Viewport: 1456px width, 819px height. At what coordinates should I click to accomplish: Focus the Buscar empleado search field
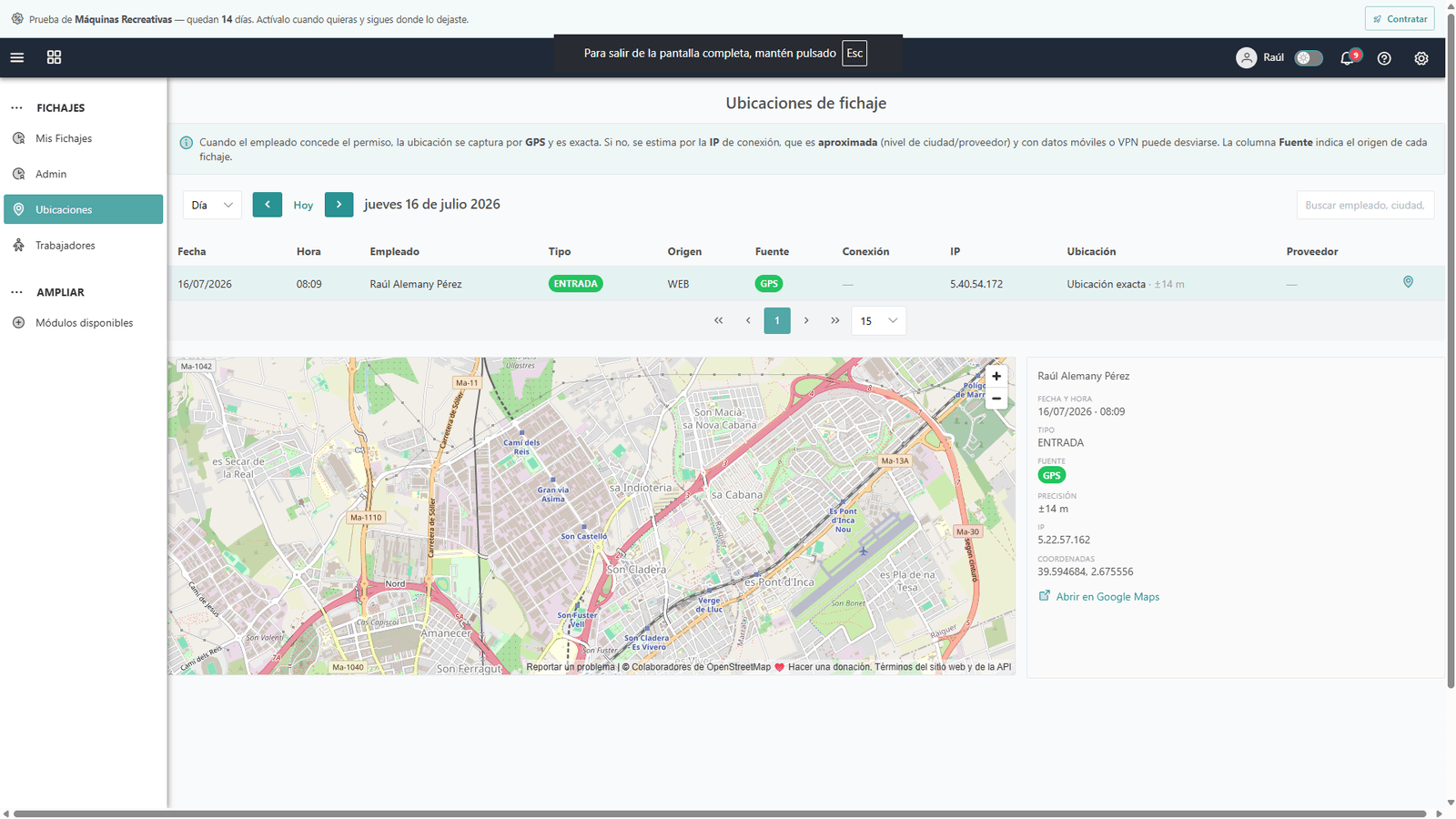point(1365,205)
